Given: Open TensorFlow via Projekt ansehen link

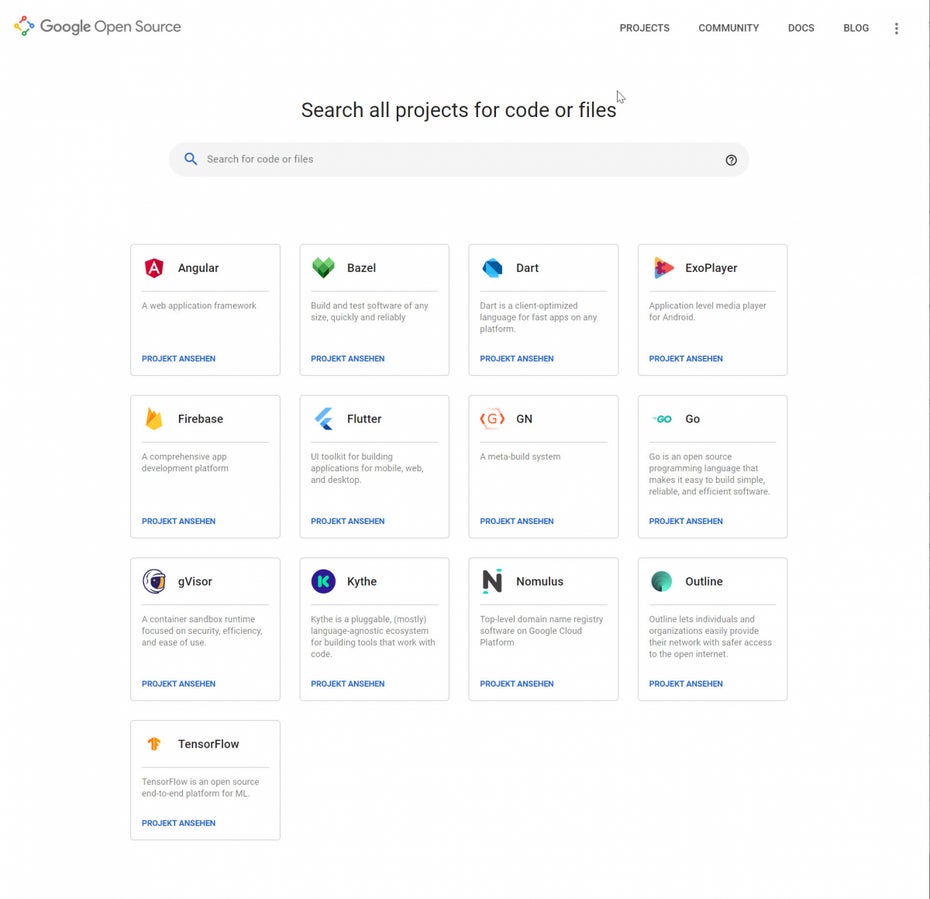Looking at the screenshot, I should (x=179, y=823).
